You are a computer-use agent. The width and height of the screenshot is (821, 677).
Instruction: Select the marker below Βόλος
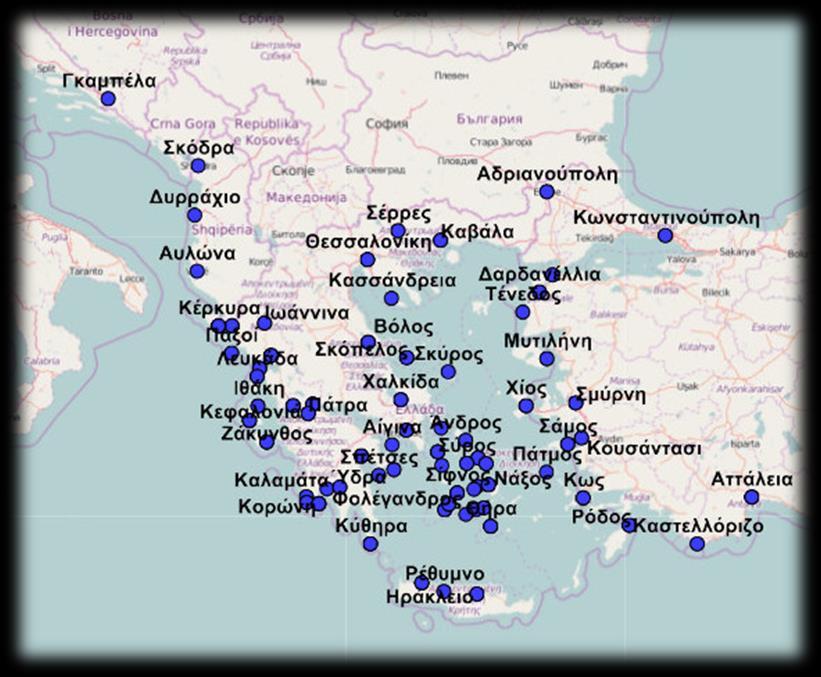368,343
